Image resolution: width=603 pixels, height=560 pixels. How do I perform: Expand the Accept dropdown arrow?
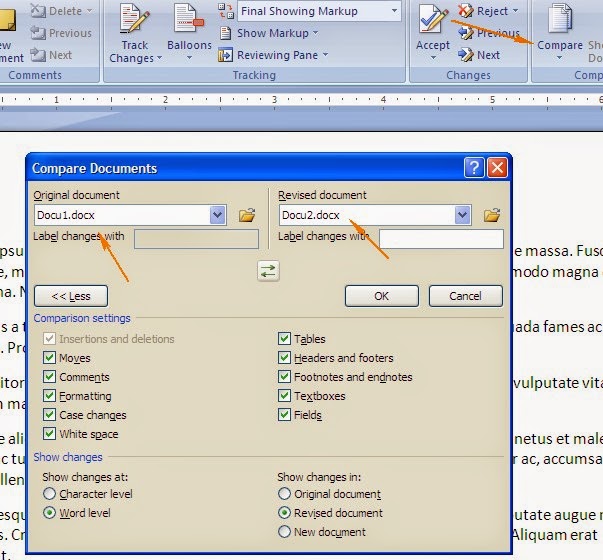click(x=433, y=58)
